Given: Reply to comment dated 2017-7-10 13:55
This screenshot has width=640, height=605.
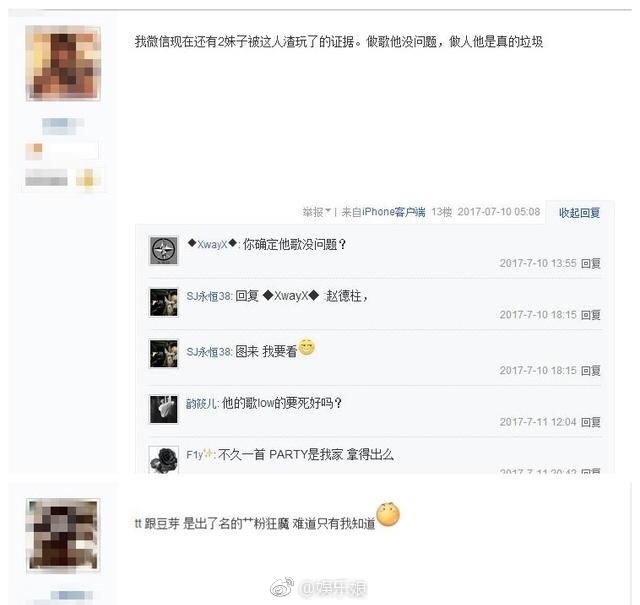Looking at the screenshot, I should pyautogui.click(x=591, y=263).
